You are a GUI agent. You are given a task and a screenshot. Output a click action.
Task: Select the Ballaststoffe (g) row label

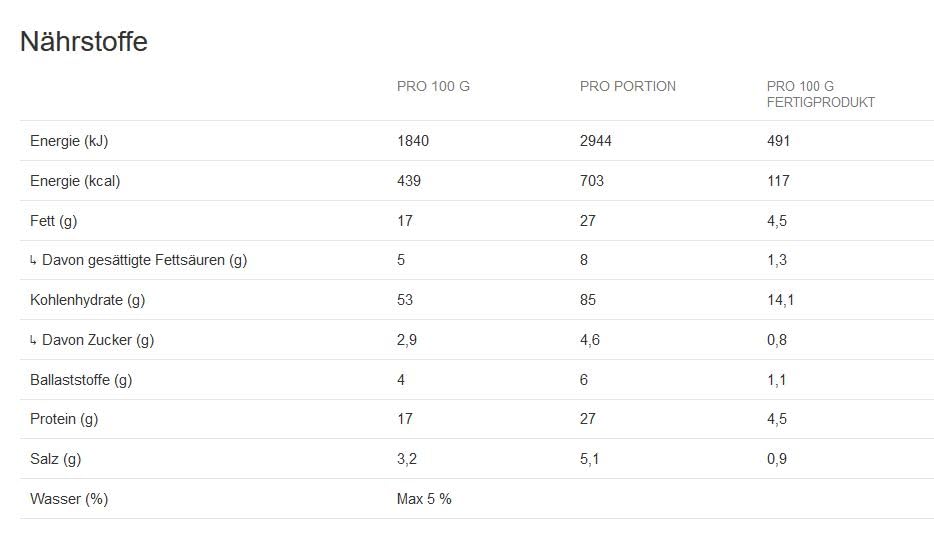[x=81, y=380]
